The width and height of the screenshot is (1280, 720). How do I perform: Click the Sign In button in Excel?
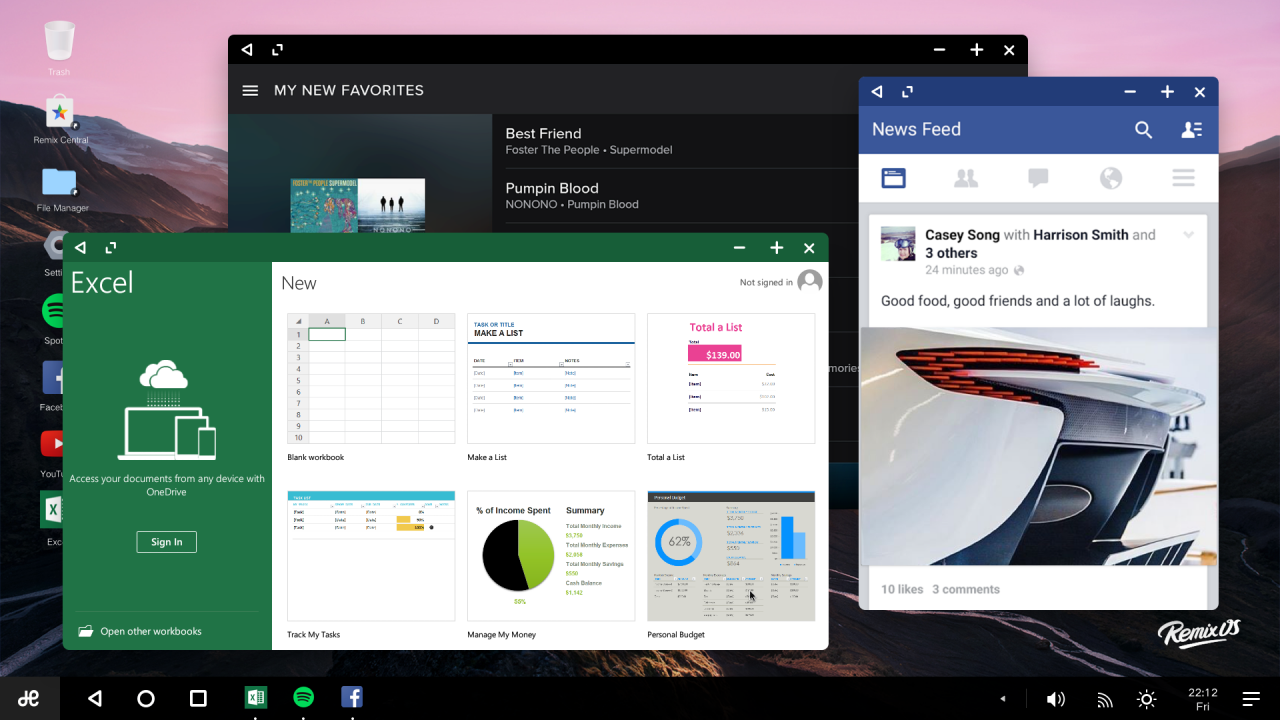click(x=166, y=541)
